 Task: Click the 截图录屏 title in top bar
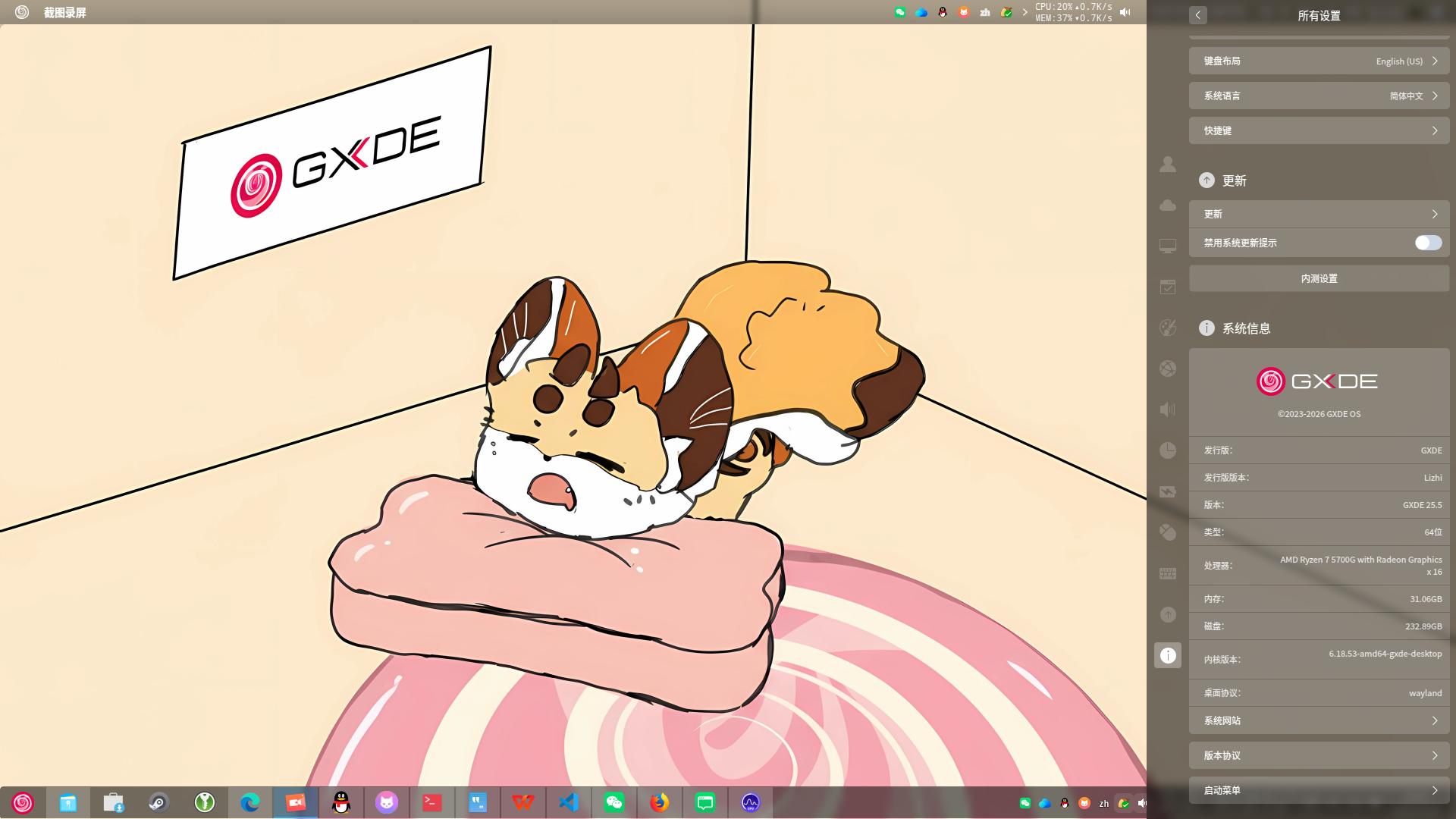(x=65, y=12)
